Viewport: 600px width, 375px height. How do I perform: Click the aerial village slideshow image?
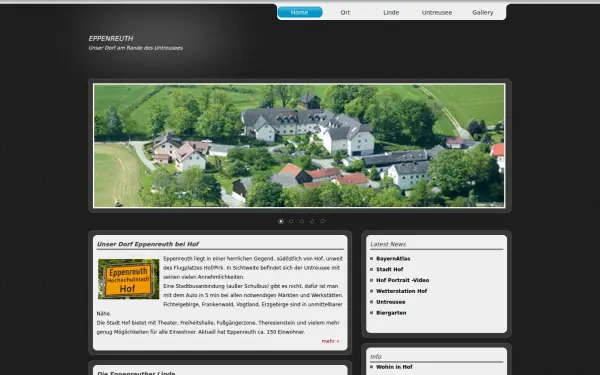click(x=299, y=145)
